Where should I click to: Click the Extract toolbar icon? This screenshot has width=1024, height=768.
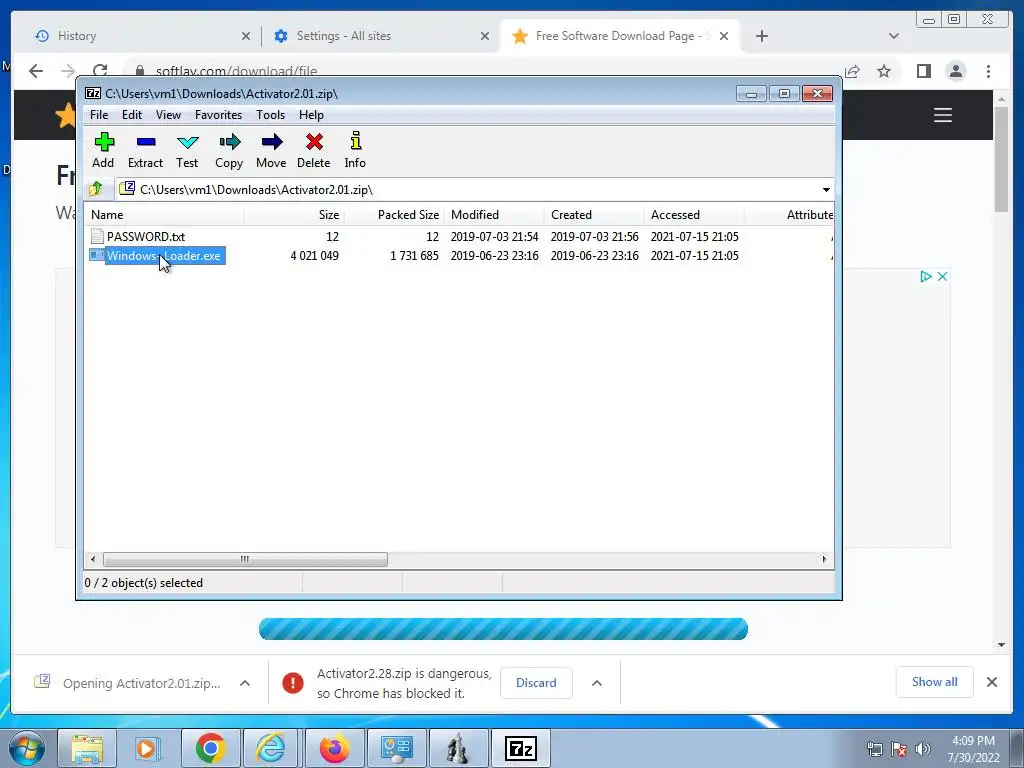click(145, 150)
